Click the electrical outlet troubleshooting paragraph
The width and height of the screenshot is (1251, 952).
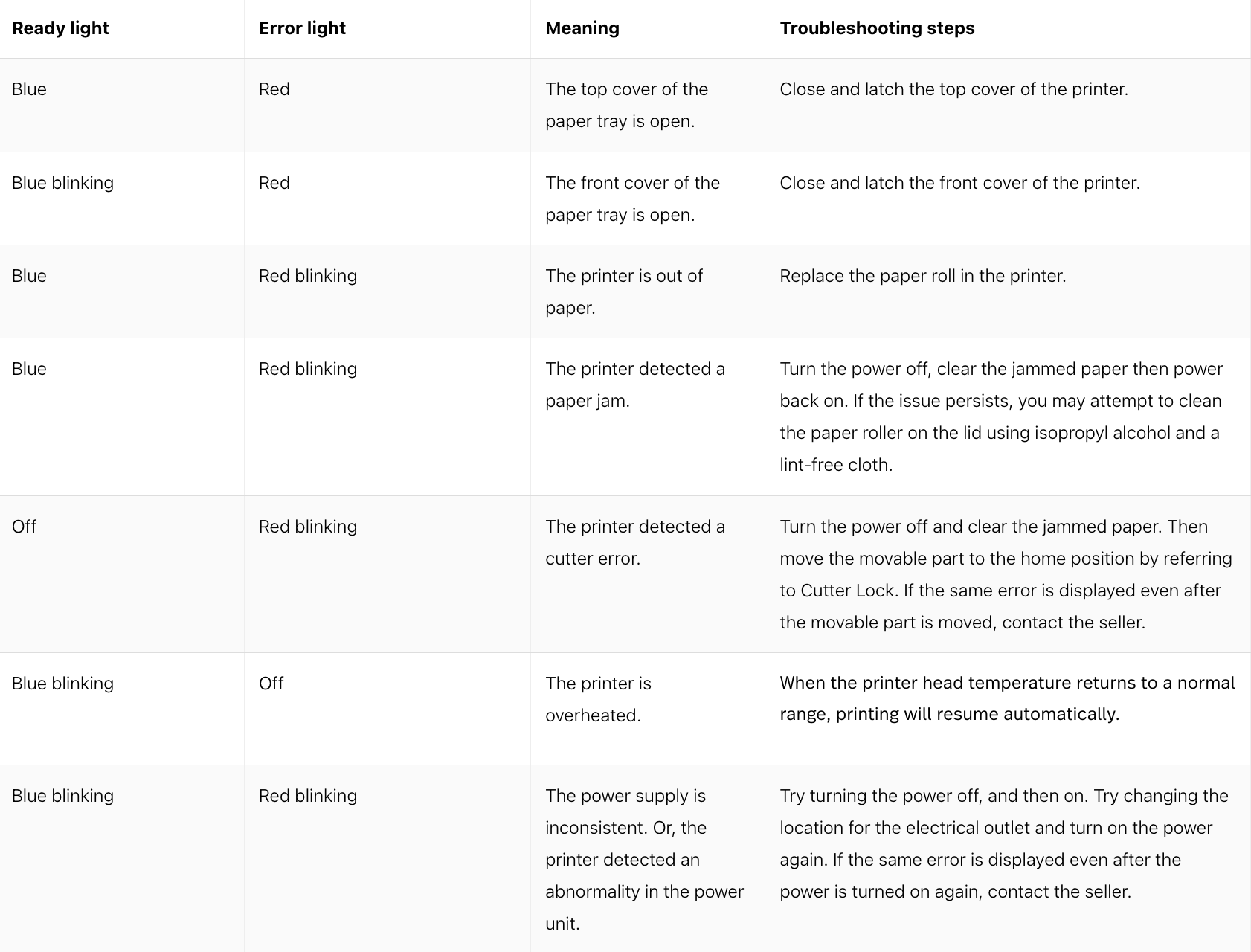(1003, 843)
